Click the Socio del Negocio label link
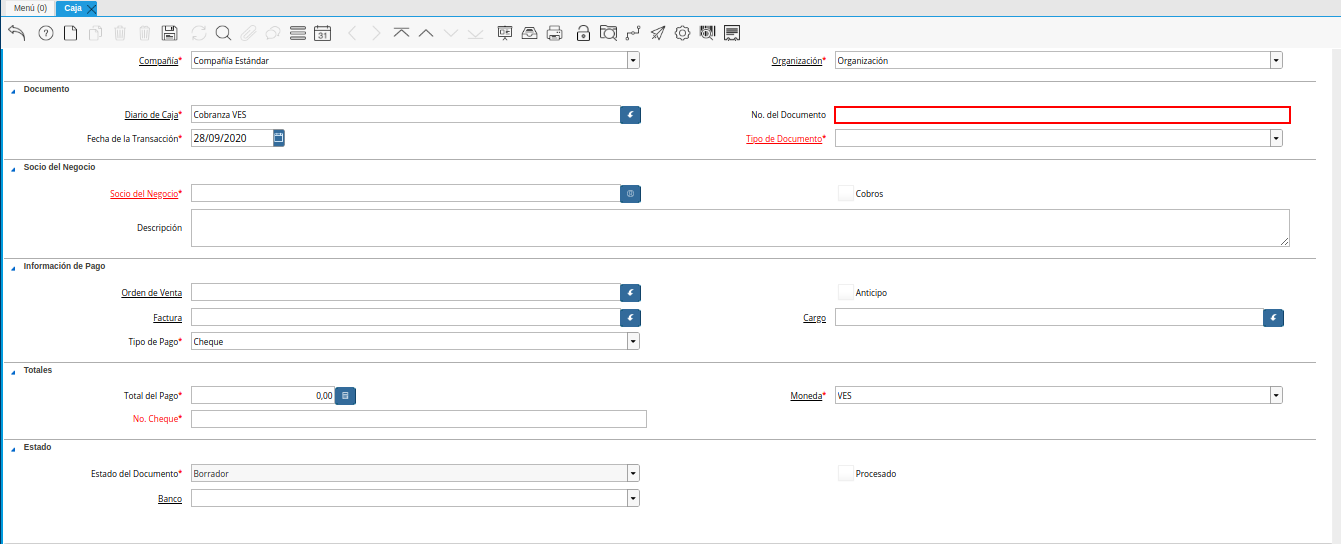Screen dimensions: 1341x544 (x=145, y=194)
